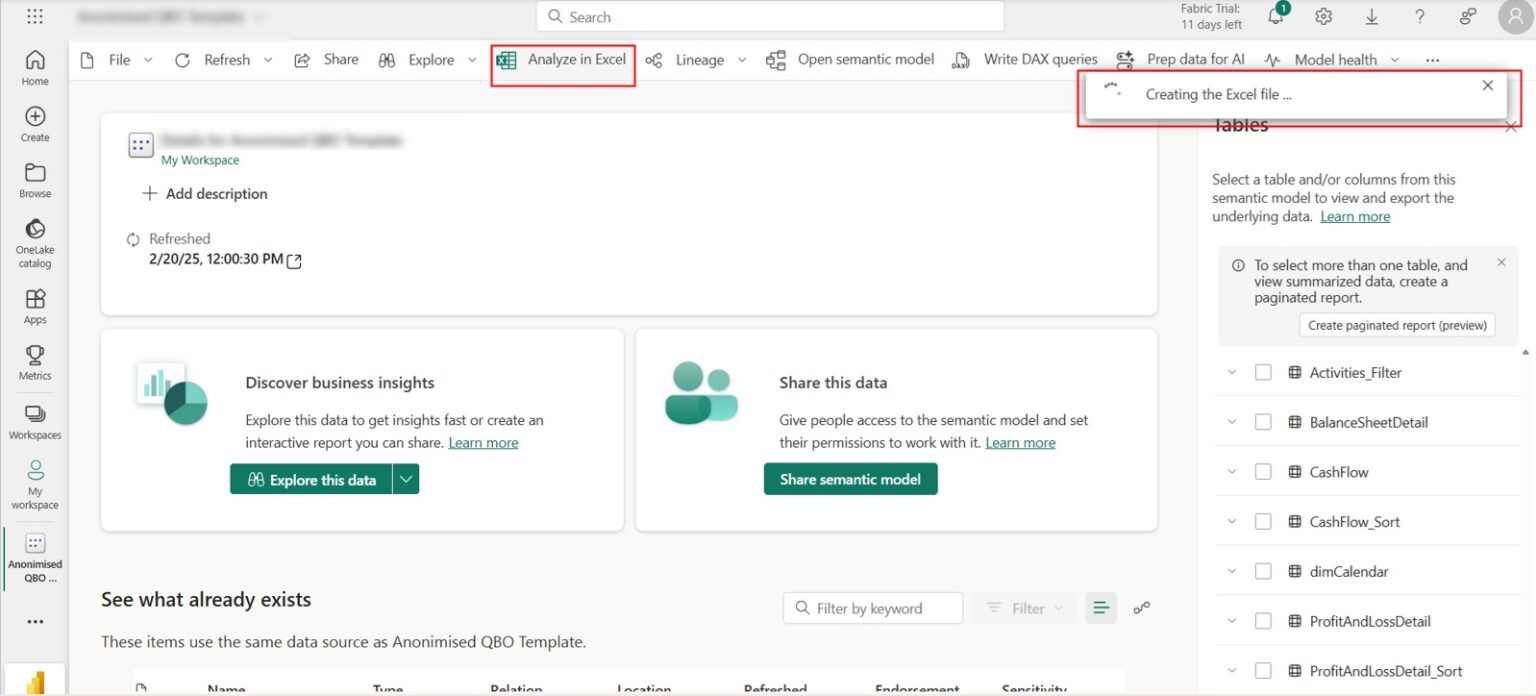Open the settings gear
Viewport: 1536px width, 696px height.
point(1324,17)
